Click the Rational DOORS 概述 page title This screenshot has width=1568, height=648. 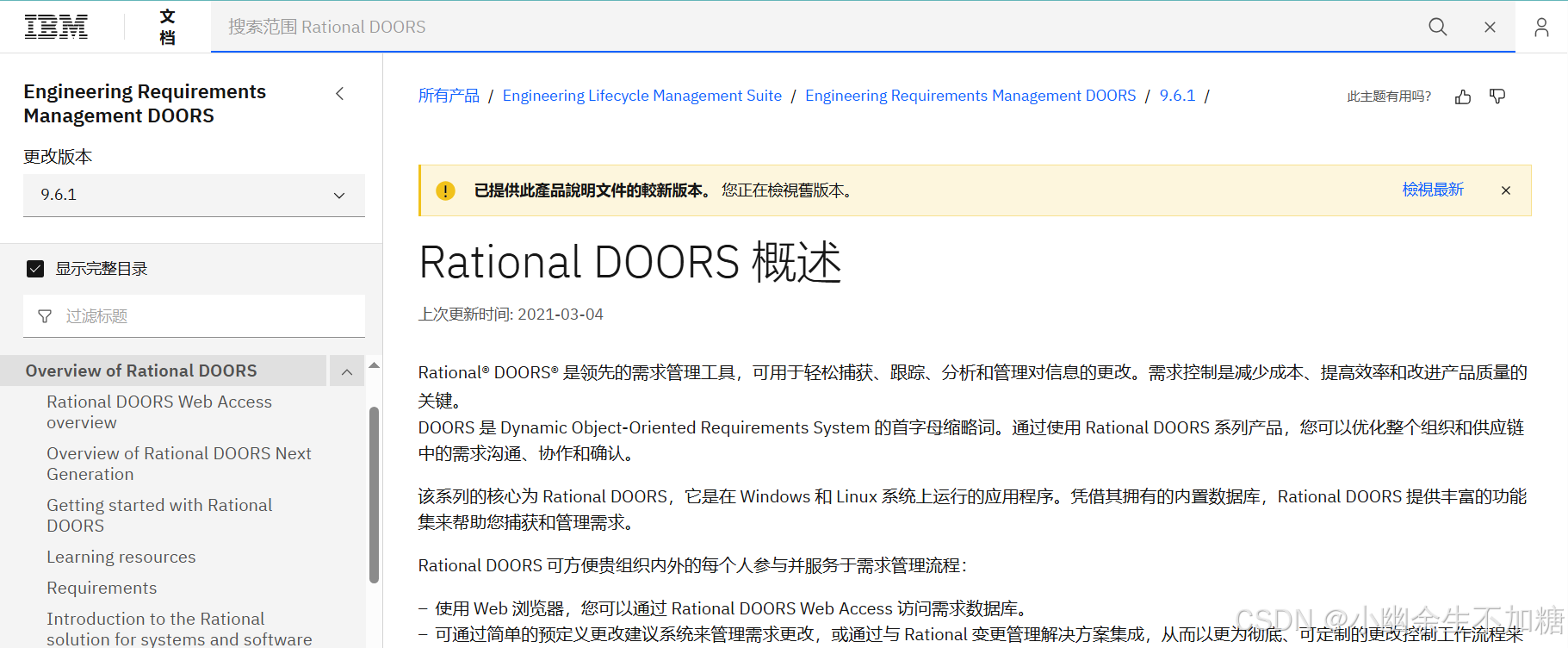click(630, 262)
